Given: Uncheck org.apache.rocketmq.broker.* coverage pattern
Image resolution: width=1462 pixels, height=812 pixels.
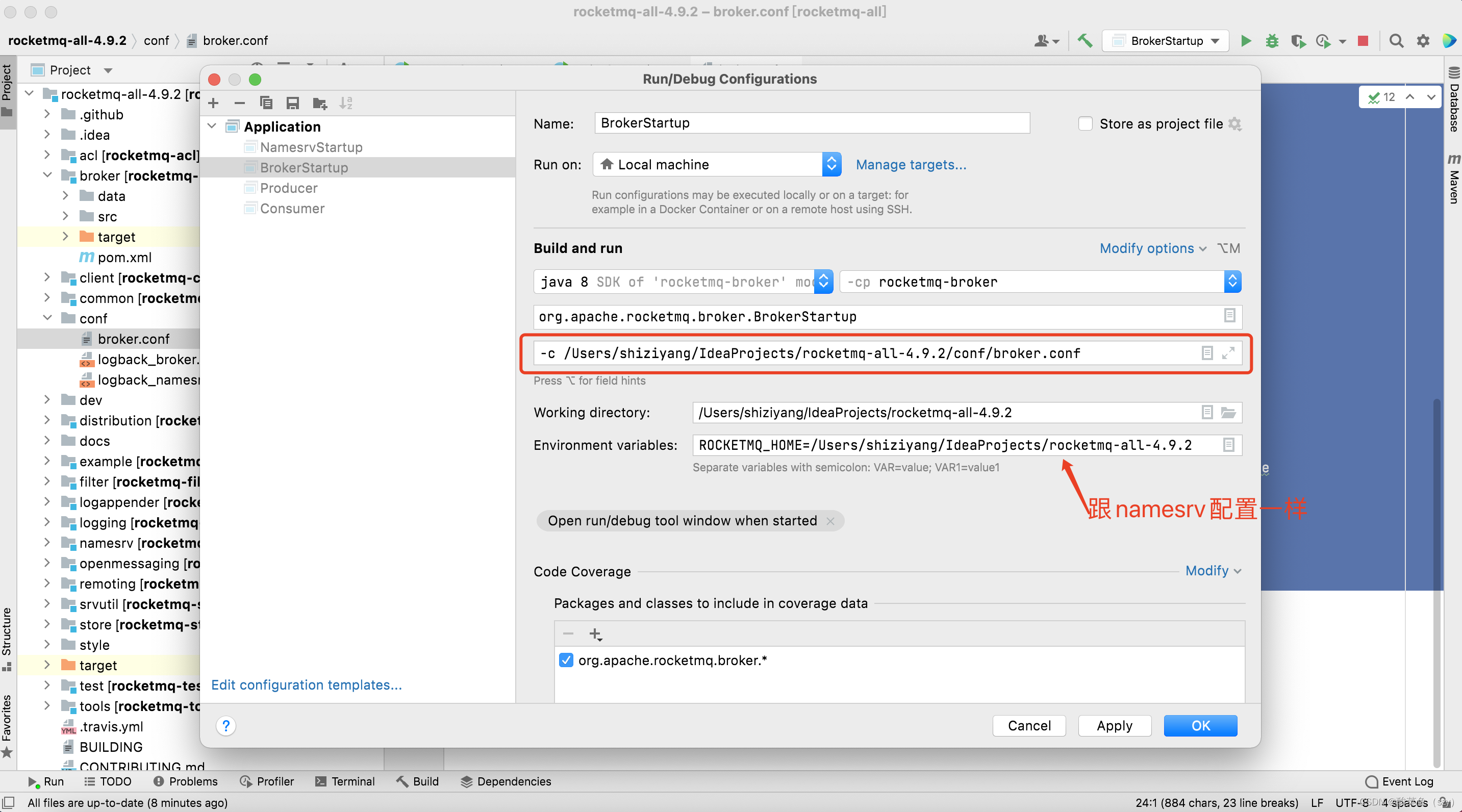Looking at the screenshot, I should tap(566, 660).
